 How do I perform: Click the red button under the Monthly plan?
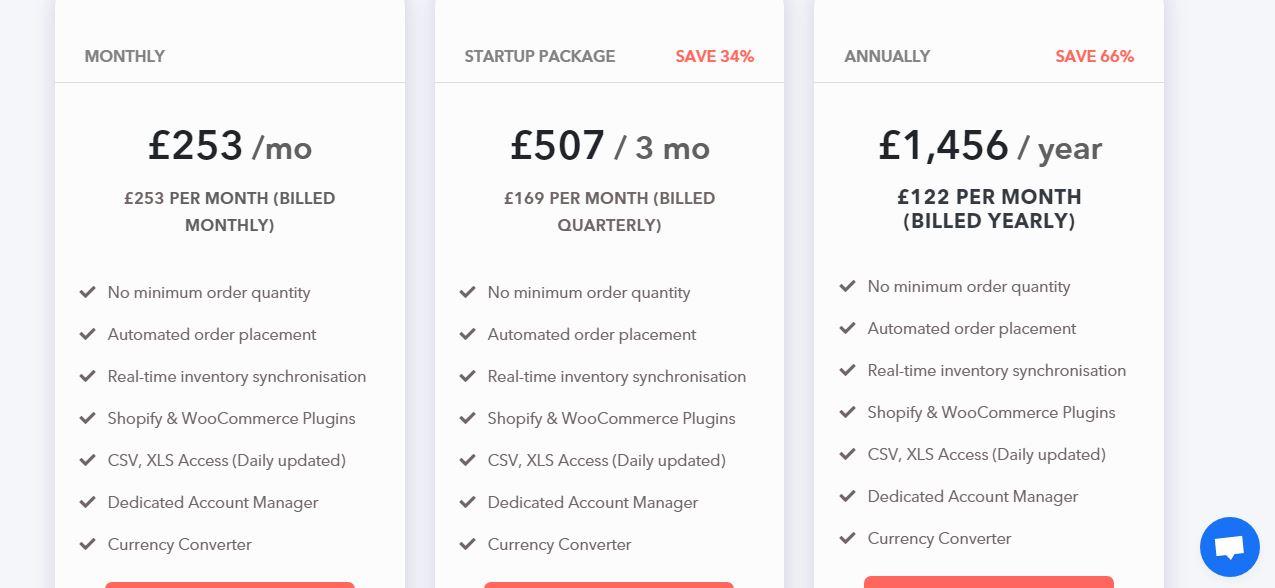[x=230, y=585]
